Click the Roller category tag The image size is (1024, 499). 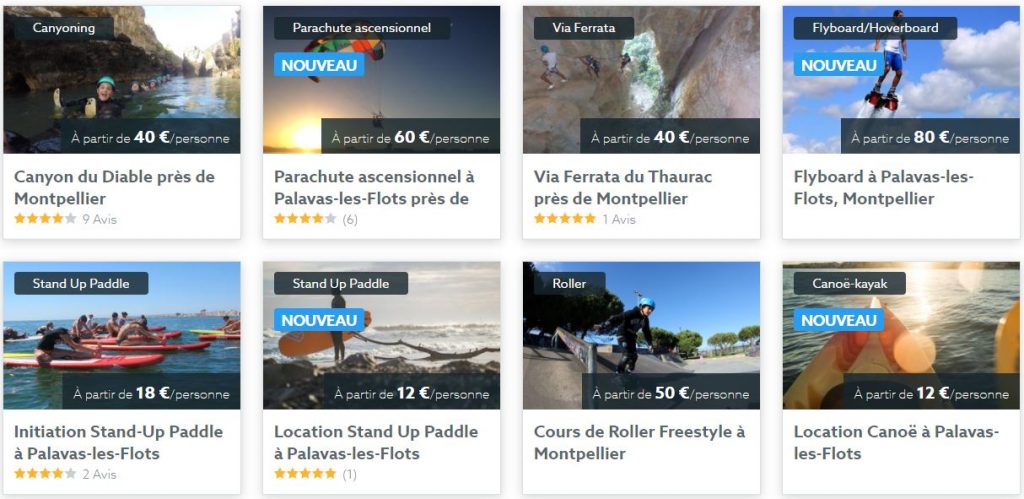[560, 283]
